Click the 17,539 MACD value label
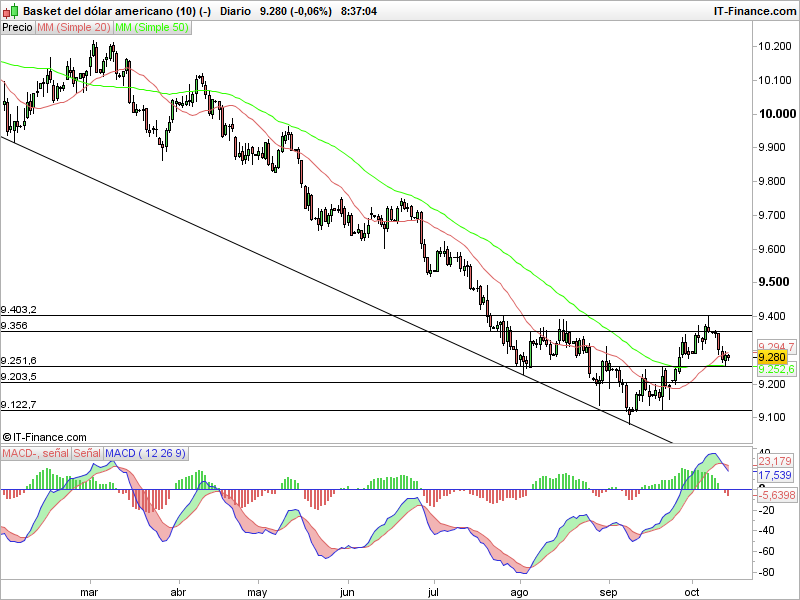 point(774,475)
